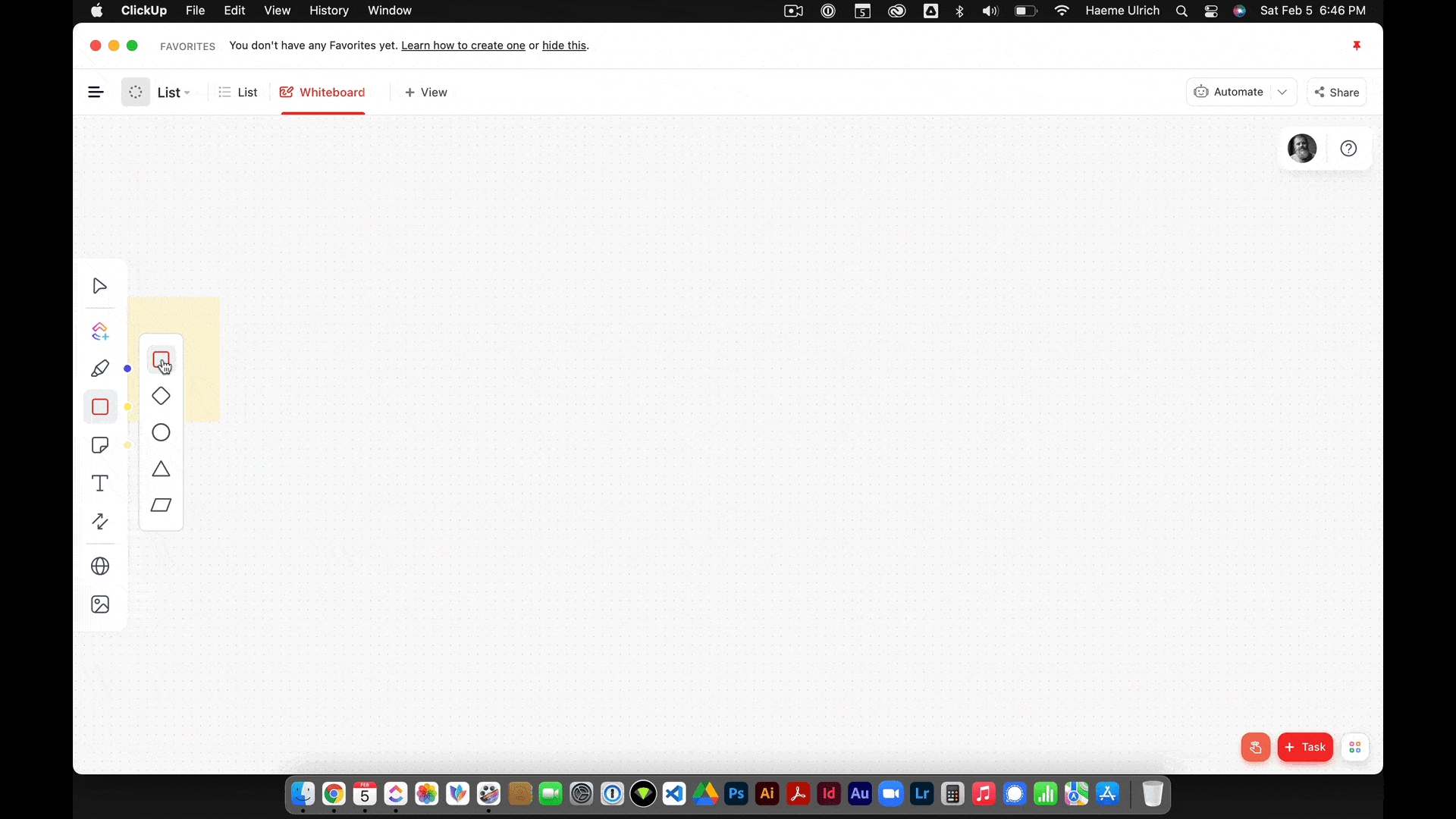
Task: Choose the circle shape
Action: pyautogui.click(x=161, y=432)
